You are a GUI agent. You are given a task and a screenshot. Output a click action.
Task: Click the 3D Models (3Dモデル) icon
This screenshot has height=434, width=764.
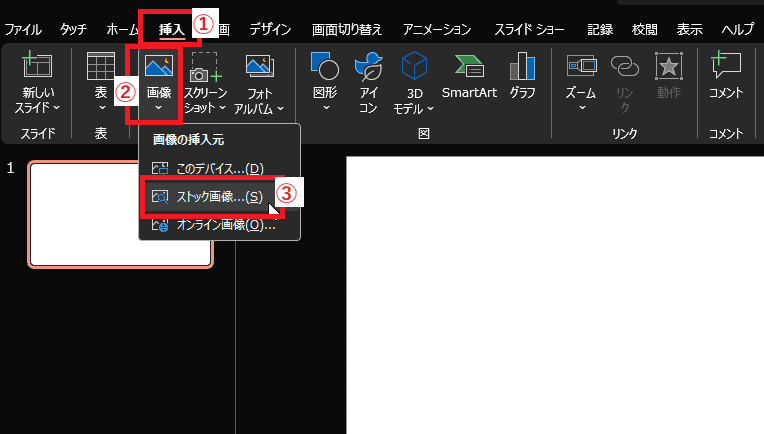point(414,67)
